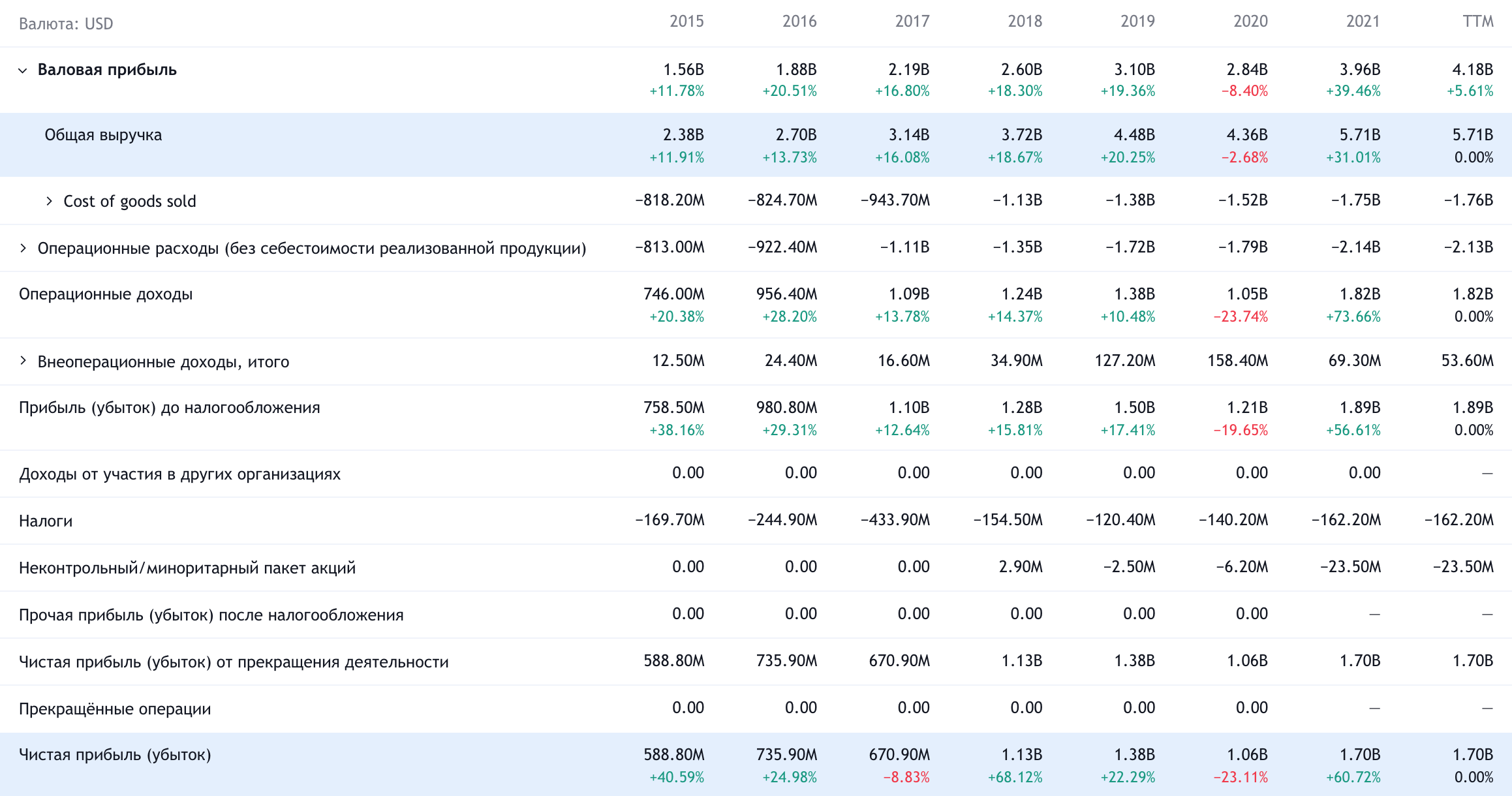Viewport: 1512px width, 796px height.
Task: Click net income change -8.83%
Action: (906, 777)
